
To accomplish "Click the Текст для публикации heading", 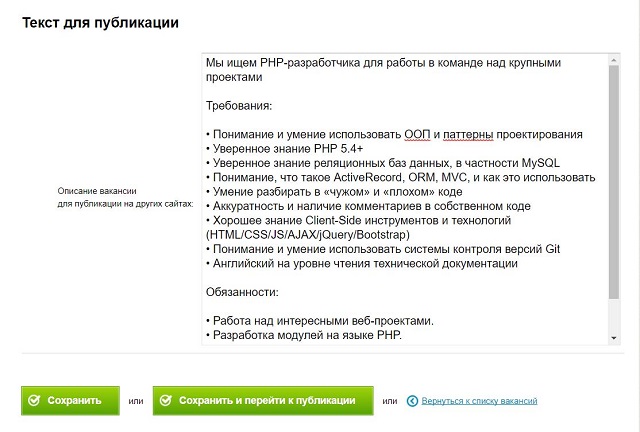I will click(x=100, y=22).
